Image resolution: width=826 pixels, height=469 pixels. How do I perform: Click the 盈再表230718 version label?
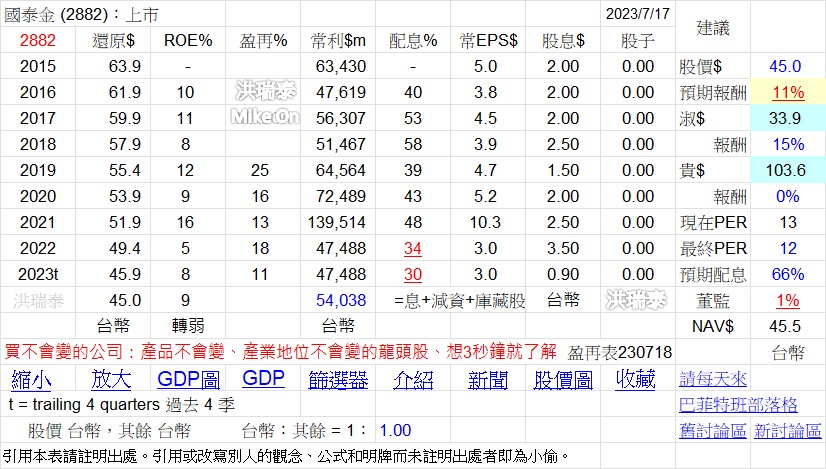click(x=620, y=353)
